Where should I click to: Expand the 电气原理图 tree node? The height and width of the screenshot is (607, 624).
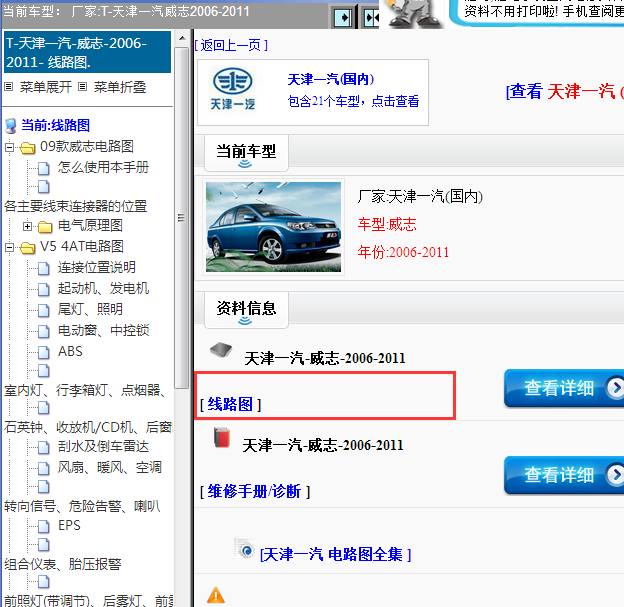pyautogui.click(x=27, y=226)
